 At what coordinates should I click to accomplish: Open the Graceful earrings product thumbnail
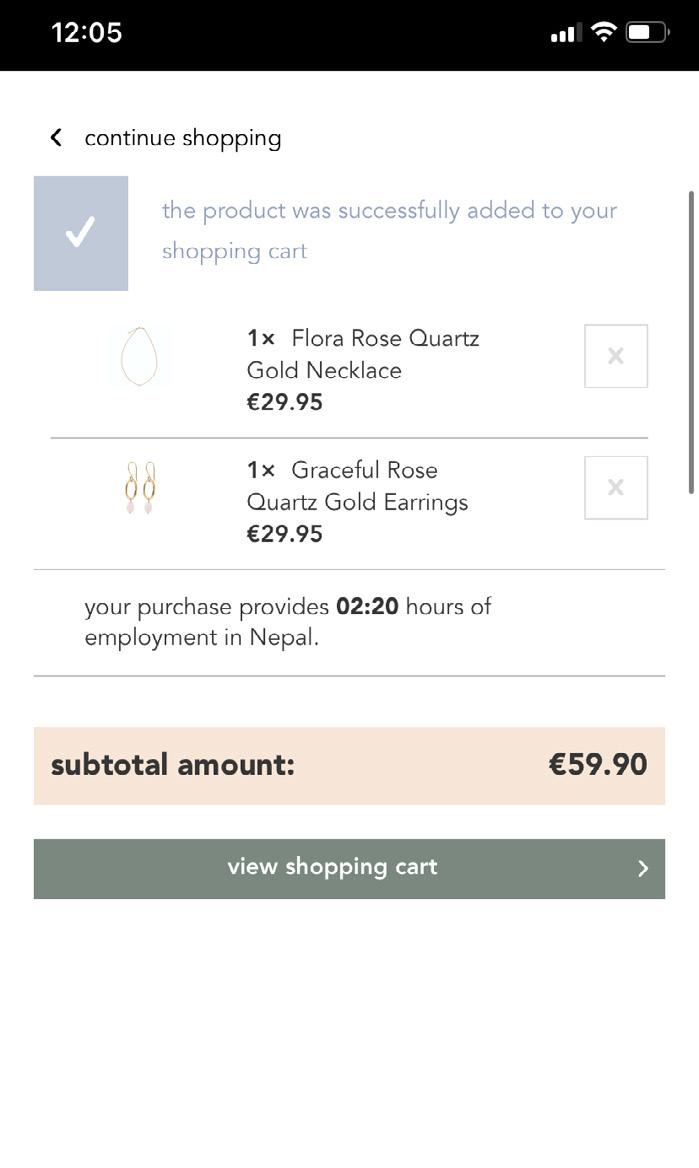(x=140, y=488)
